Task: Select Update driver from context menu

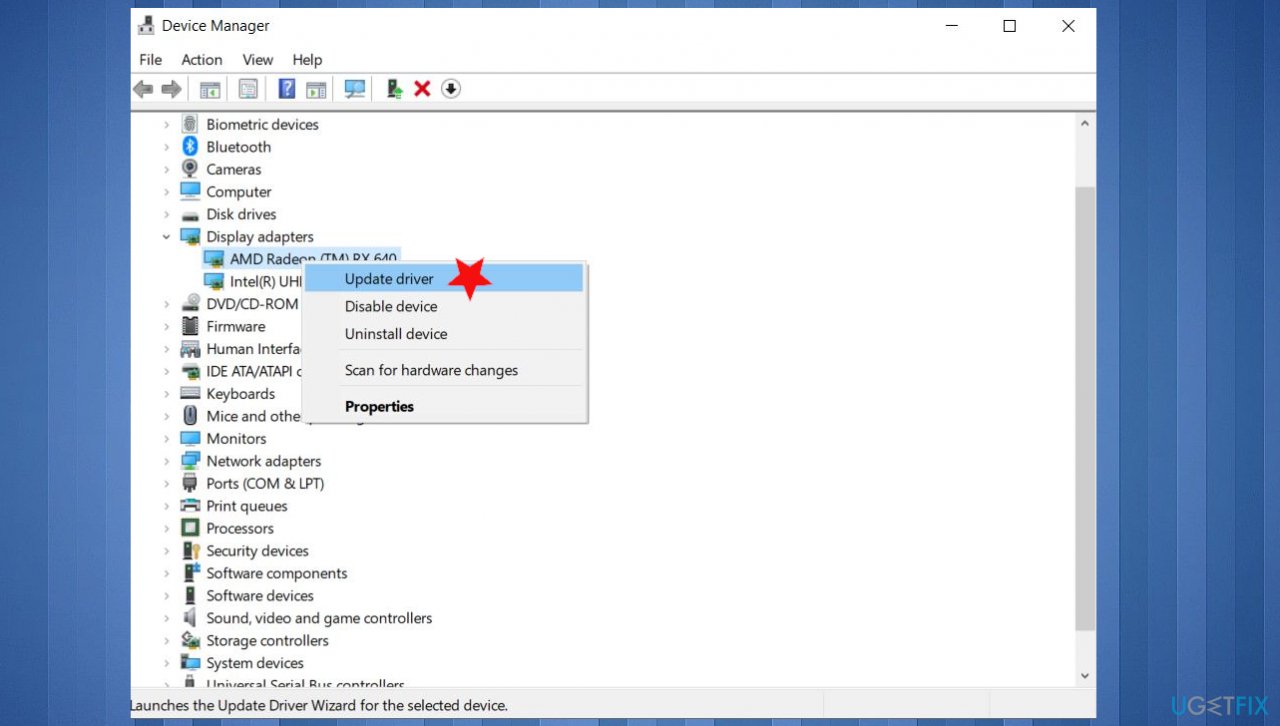Action: point(389,278)
